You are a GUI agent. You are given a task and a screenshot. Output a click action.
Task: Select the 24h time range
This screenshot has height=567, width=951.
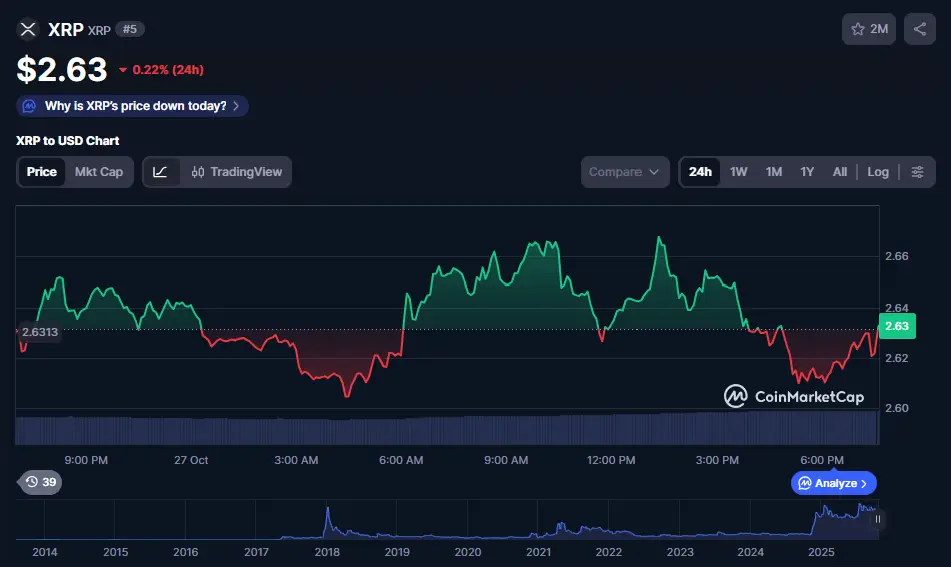tap(700, 172)
